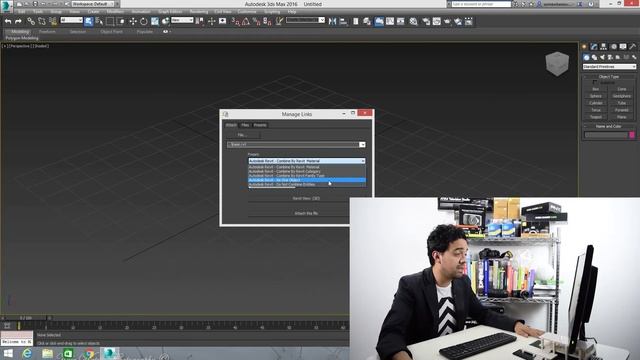
Task: Toggle Keyboard Shortcut Override
Action: point(222,21)
